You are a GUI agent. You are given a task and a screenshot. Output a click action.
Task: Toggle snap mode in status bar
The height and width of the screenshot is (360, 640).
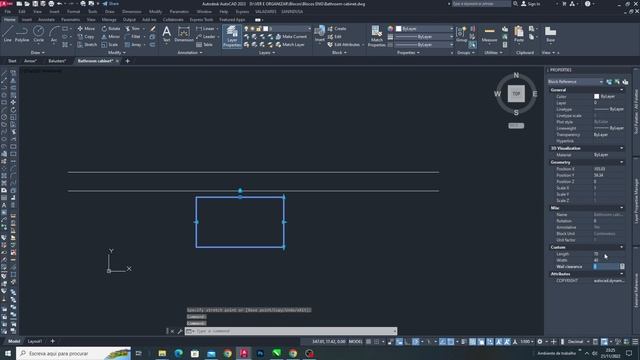point(377,342)
